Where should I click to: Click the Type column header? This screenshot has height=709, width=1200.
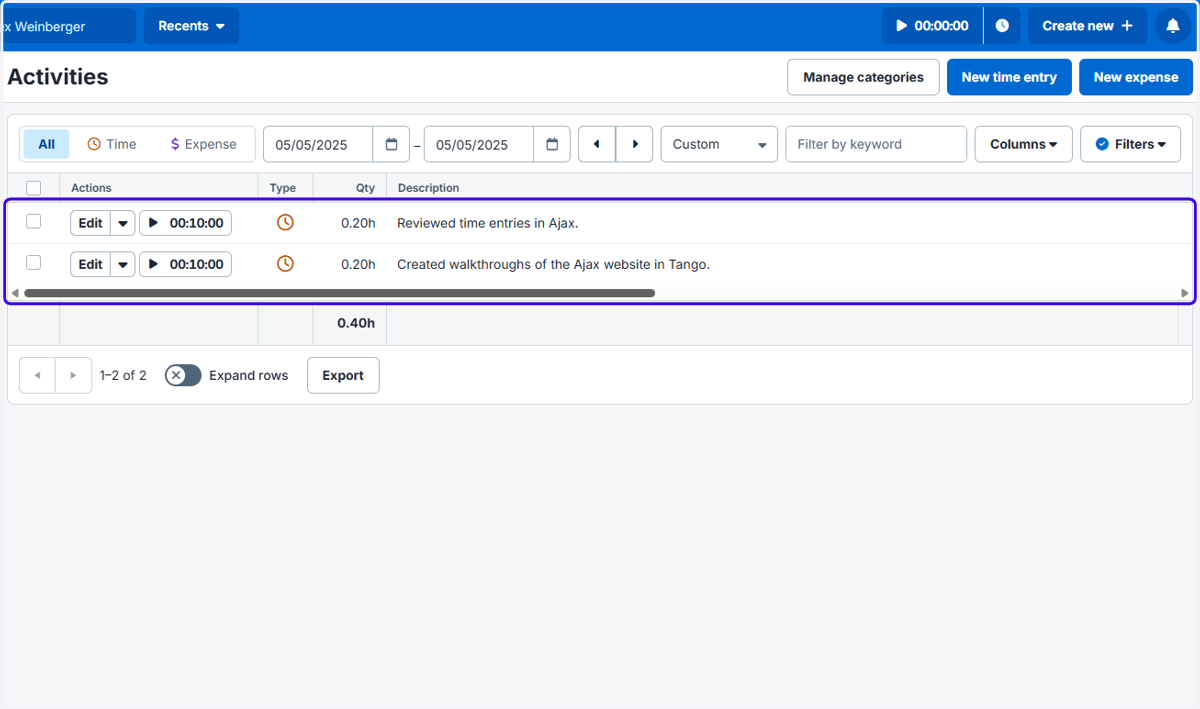tap(283, 188)
